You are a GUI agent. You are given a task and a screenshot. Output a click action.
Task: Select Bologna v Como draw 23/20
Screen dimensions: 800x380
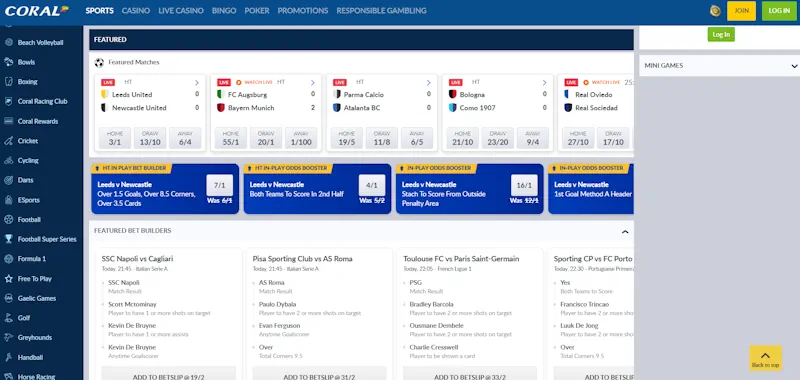pos(497,138)
